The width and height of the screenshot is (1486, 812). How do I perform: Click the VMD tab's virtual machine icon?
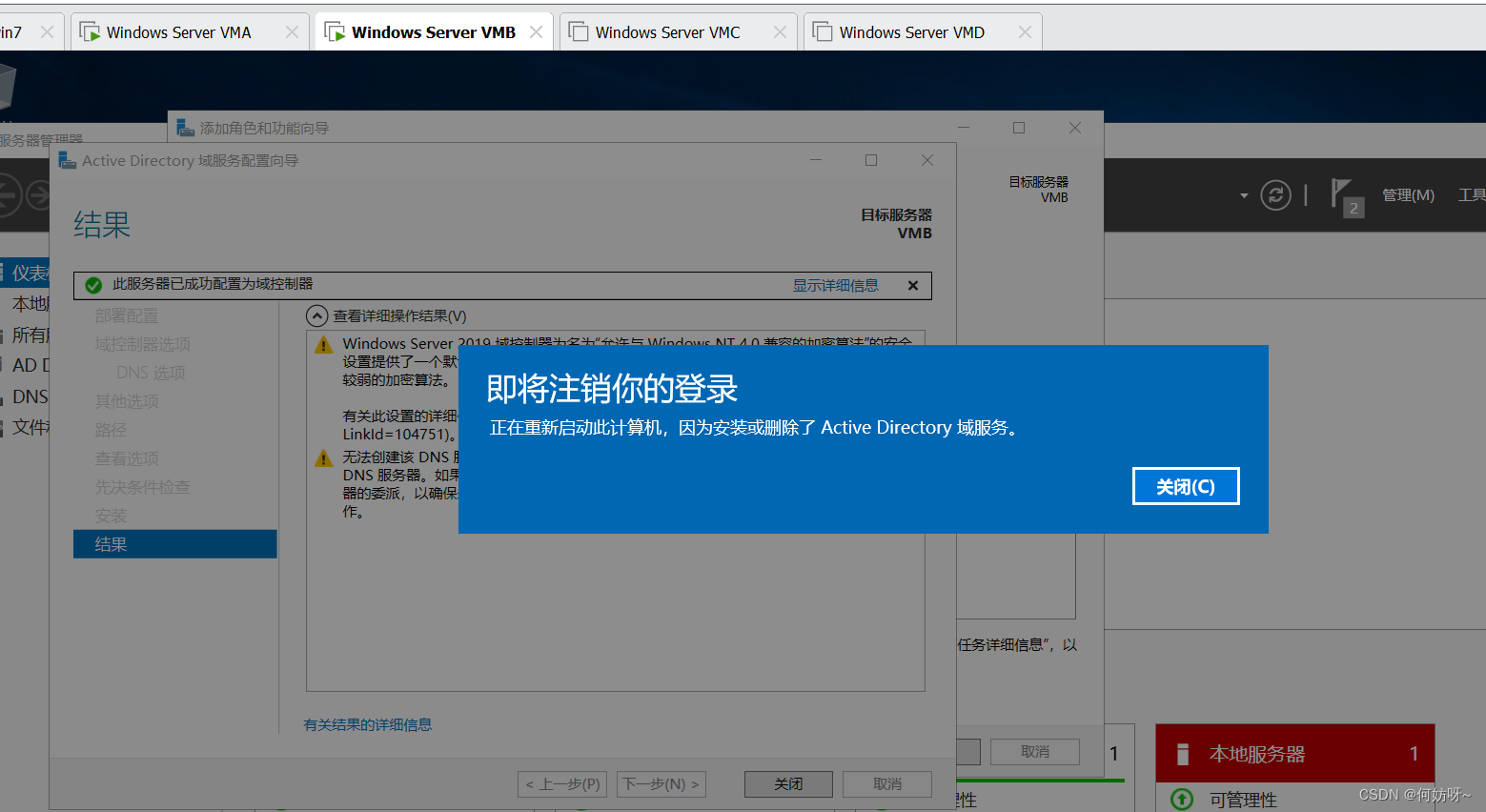tap(823, 32)
